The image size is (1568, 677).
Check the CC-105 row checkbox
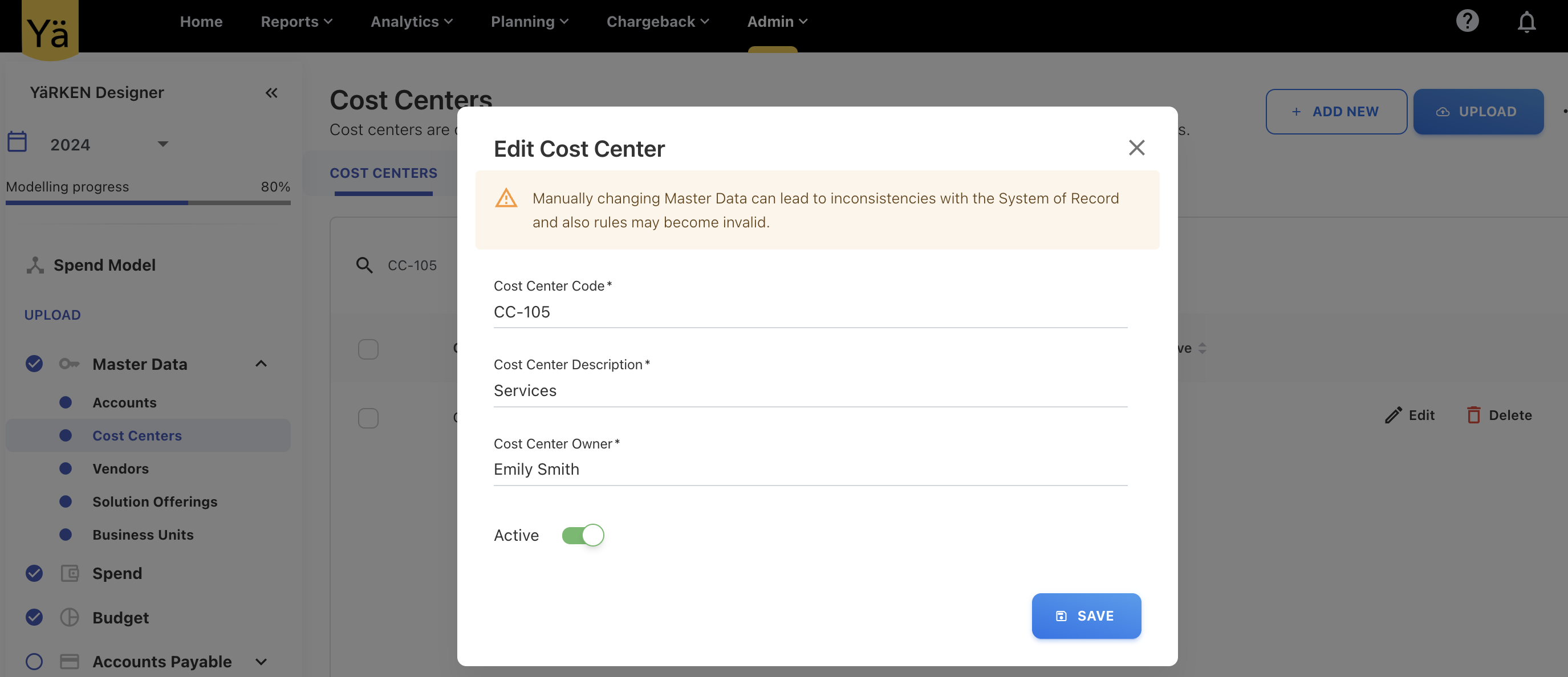(x=368, y=418)
